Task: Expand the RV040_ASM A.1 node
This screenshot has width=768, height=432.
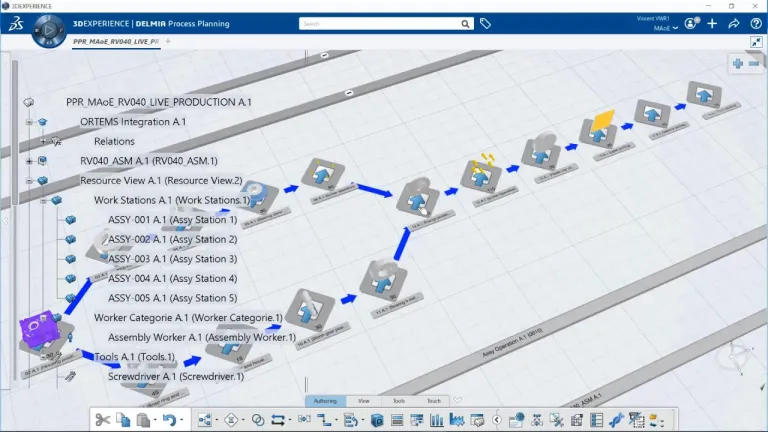Action: click(29, 161)
